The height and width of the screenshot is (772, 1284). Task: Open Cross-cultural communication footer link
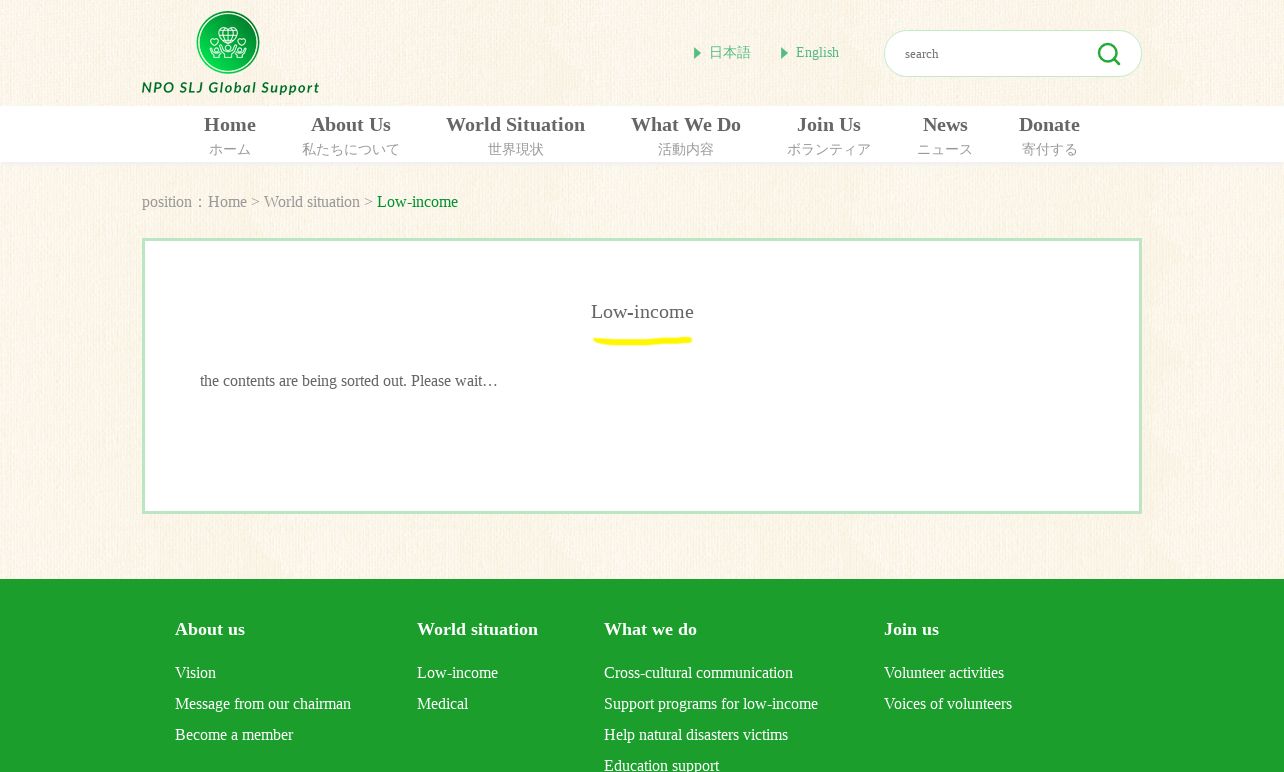click(x=698, y=673)
